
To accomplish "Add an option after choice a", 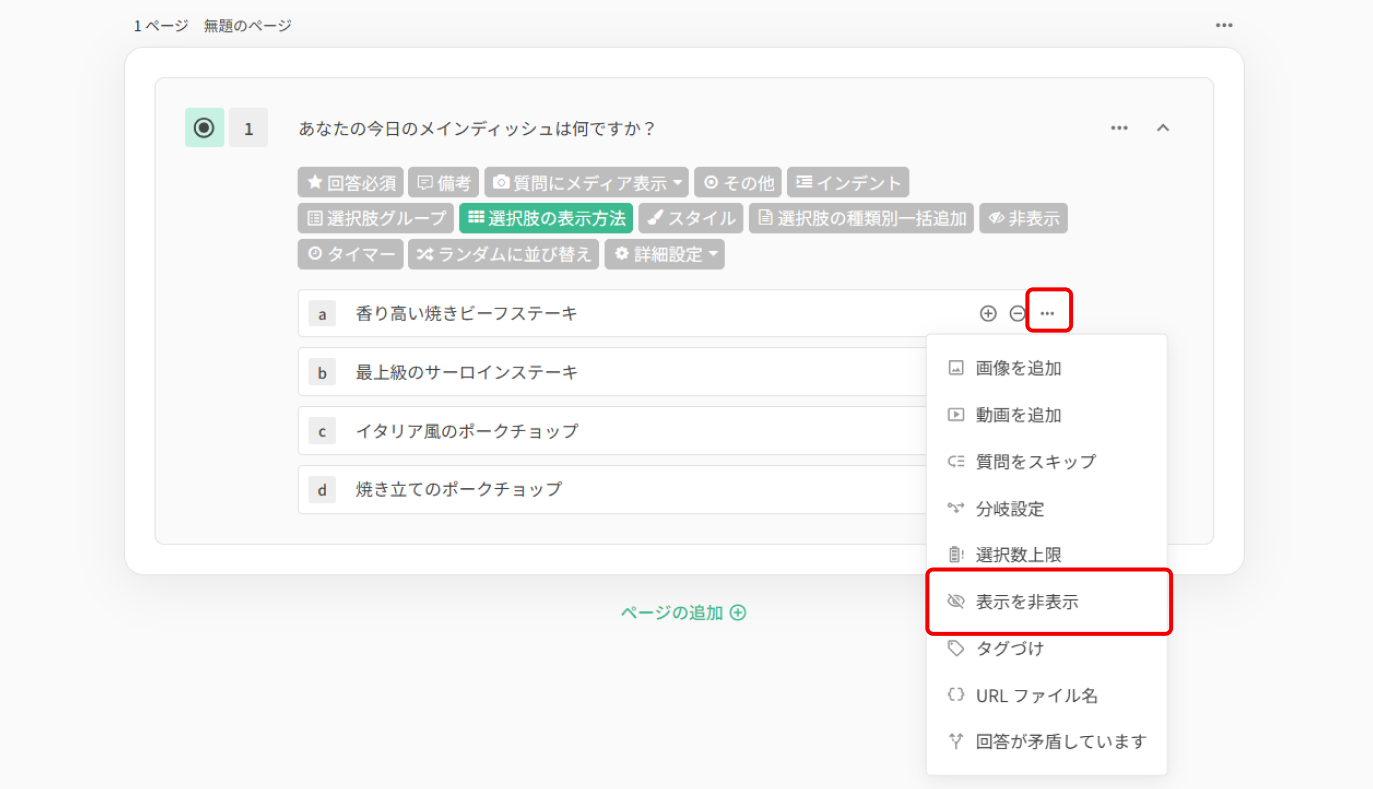I will coord(988,313).
